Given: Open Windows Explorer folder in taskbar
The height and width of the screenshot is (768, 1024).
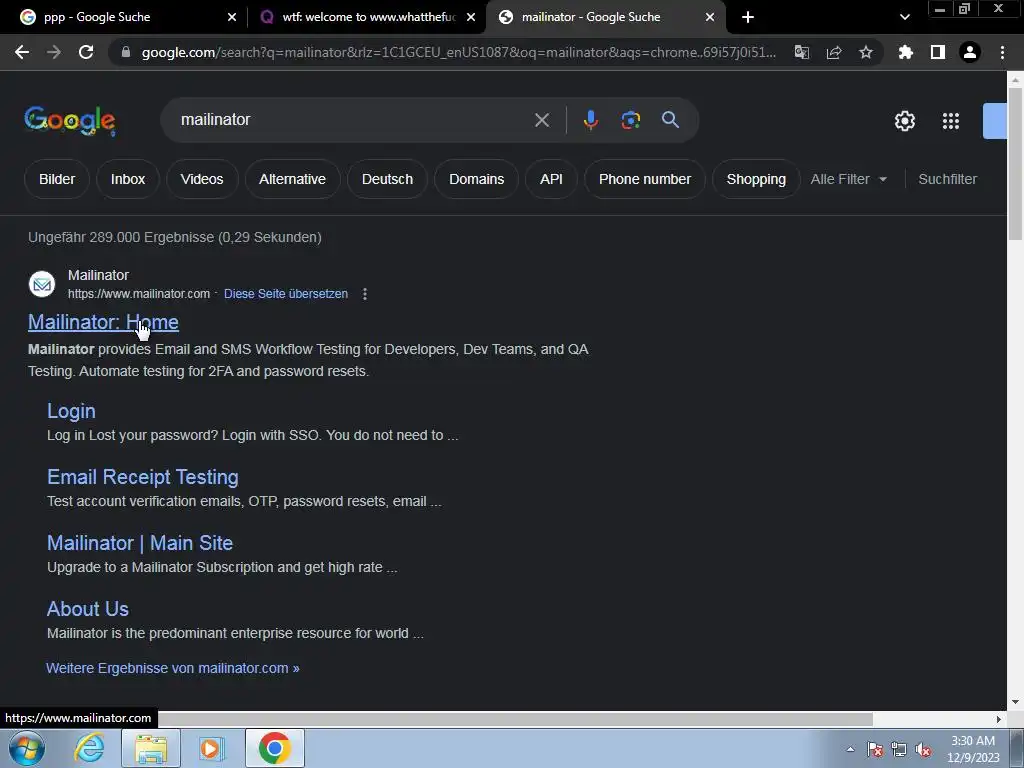Looking at the screenshot, I should pyautogui.click(x=151, y=748).
